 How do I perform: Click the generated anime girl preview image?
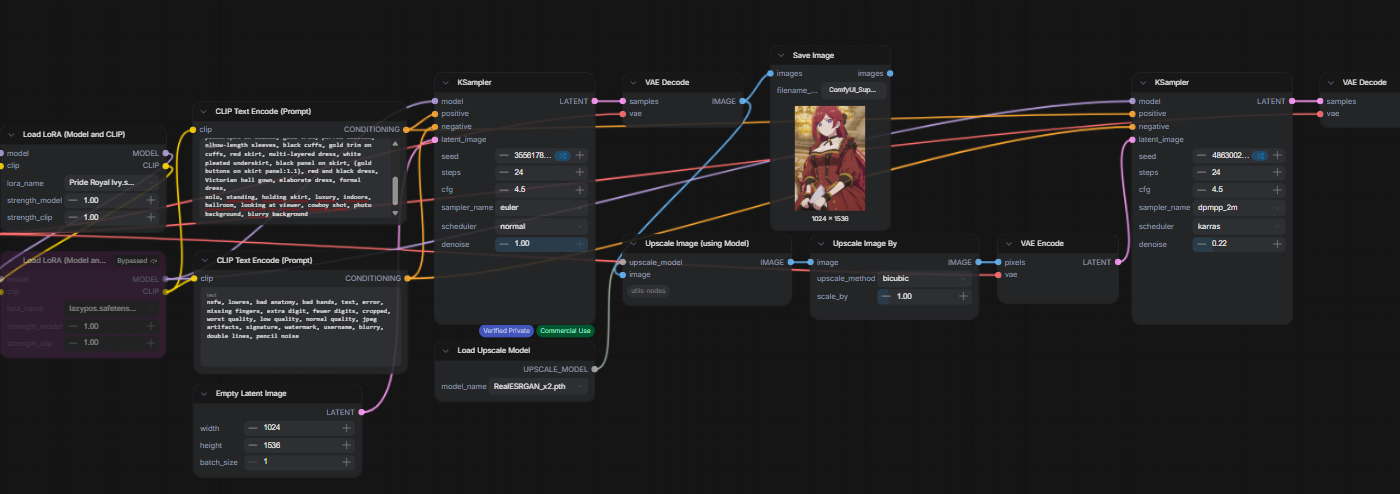pos(830,158)
